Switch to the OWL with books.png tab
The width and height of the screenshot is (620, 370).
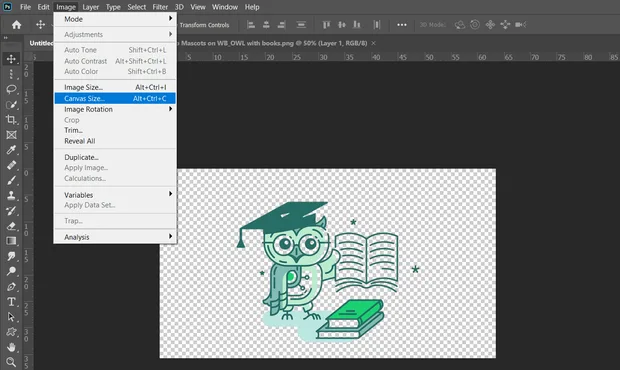[274, 43]
